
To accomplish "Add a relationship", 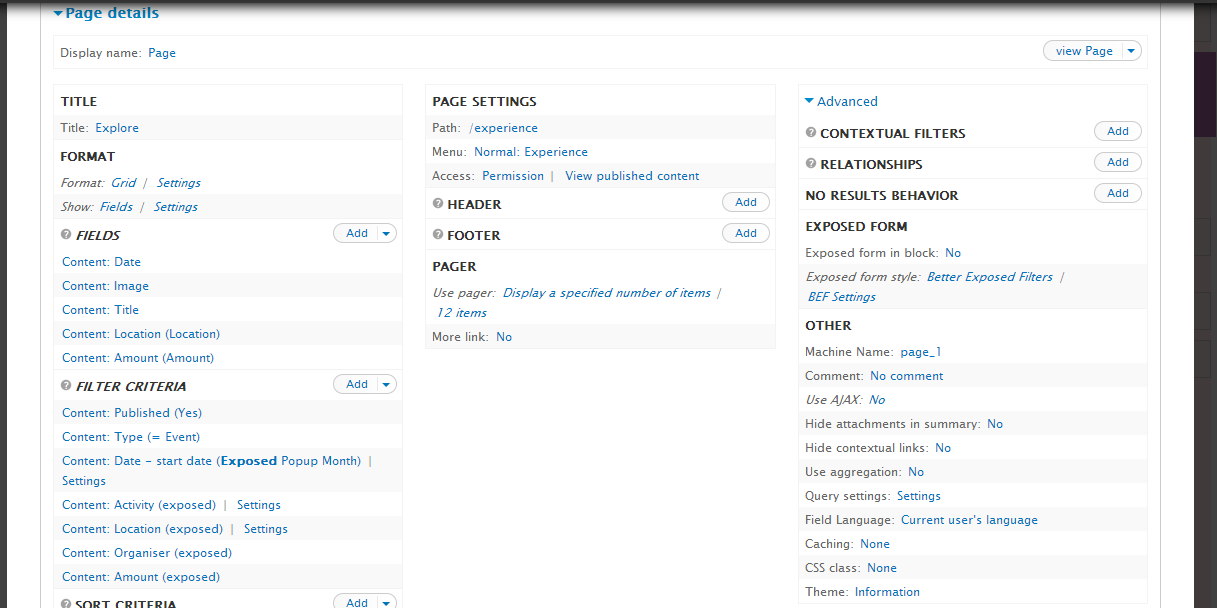I will point(1118,162).
